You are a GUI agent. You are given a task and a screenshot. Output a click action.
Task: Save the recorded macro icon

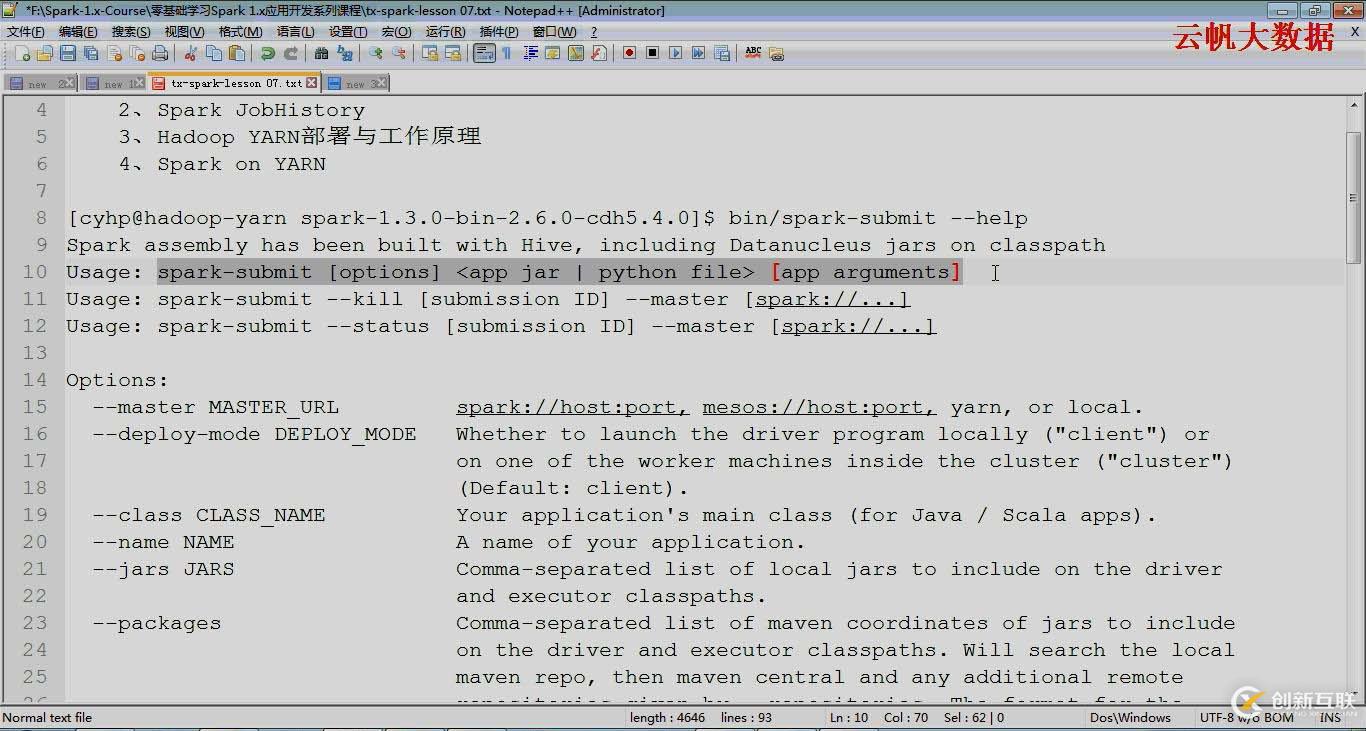coord(721,53)
